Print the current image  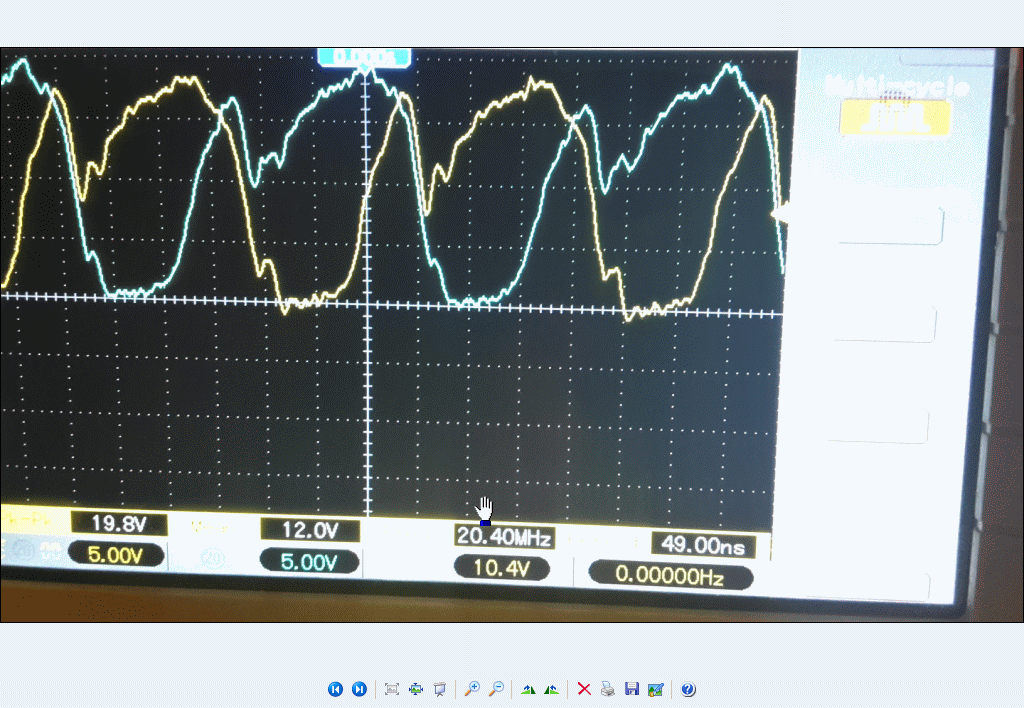(x=608, y=689)
